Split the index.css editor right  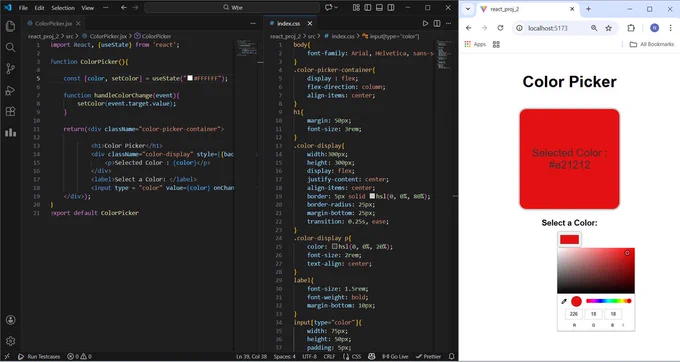437,23
